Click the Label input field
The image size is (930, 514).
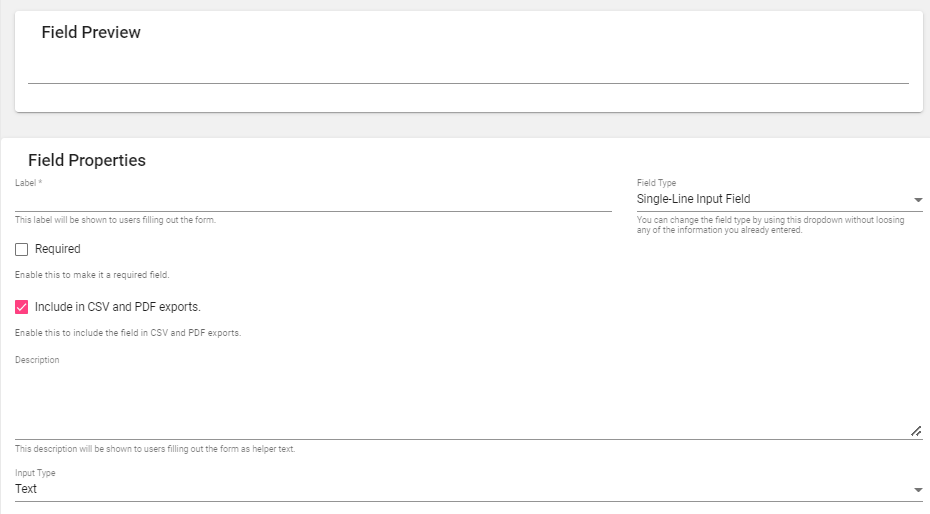click(x=313, y=200)
